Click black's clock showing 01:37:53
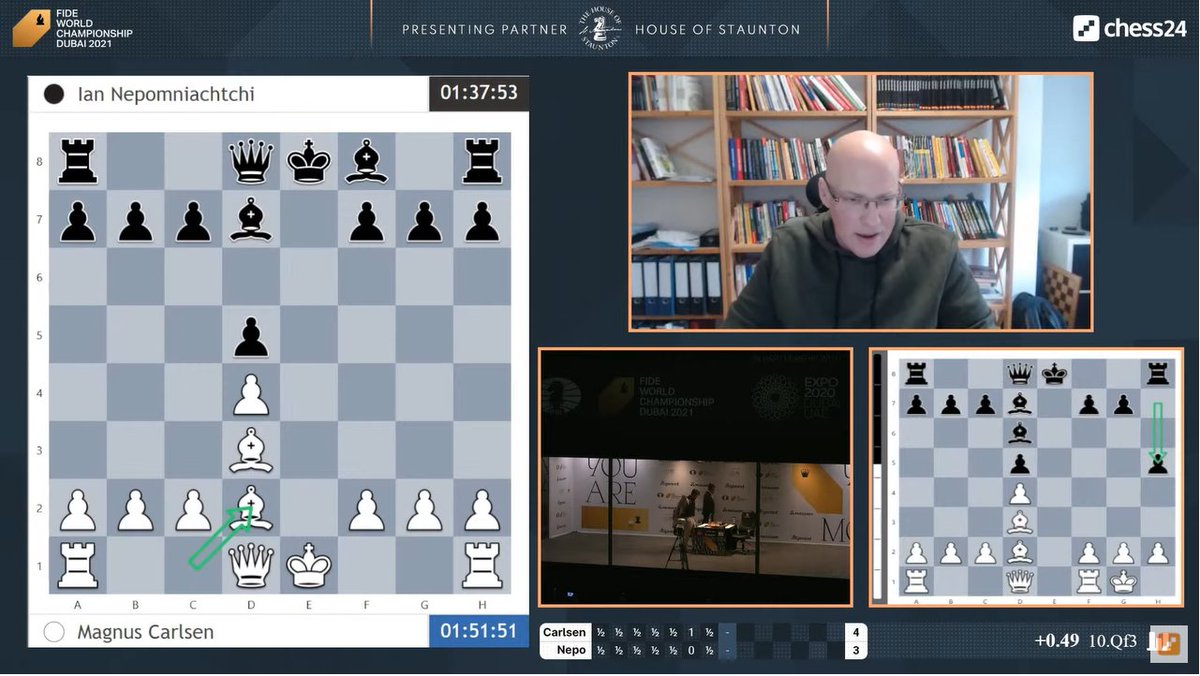The width and height of the screenshot is (1200, 676). click(x=479, y=93)
